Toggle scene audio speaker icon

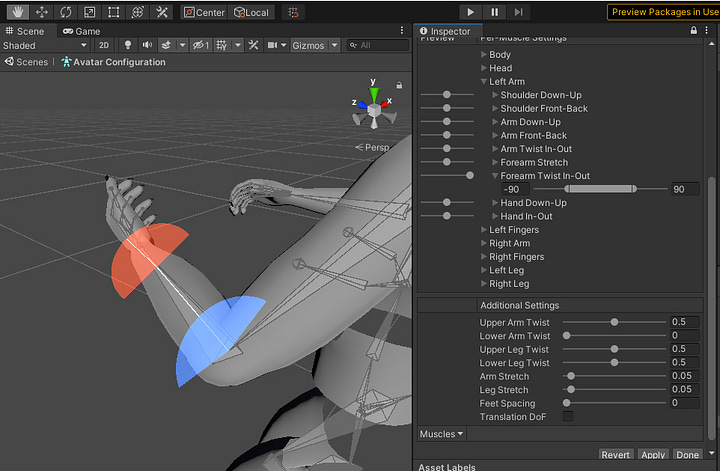pos(147,45)
